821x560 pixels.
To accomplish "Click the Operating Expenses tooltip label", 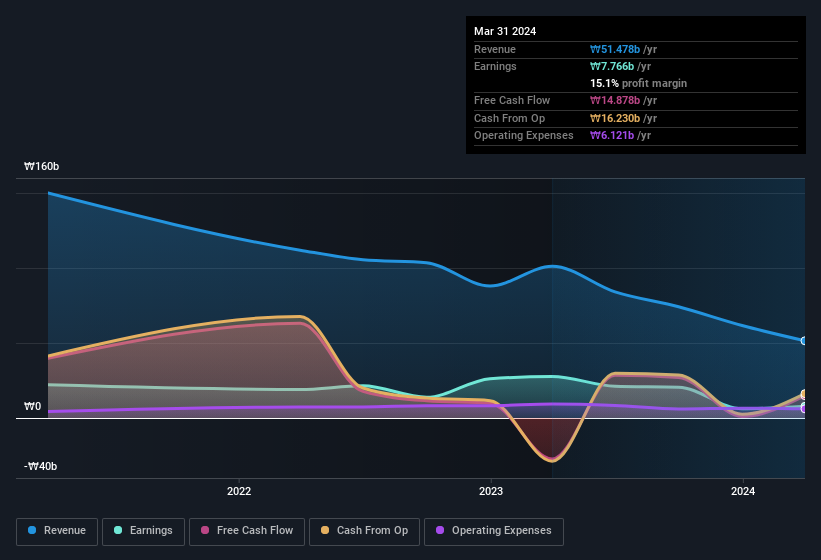I will (x=524, y=136).
